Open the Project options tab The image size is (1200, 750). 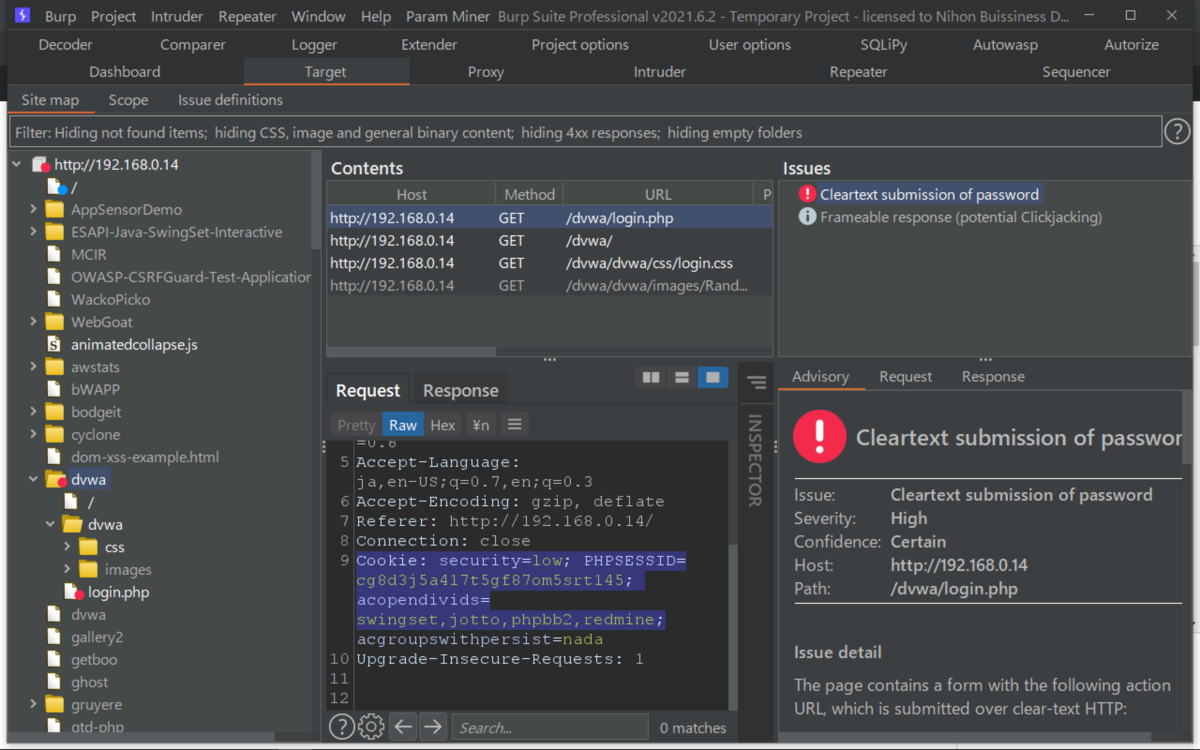(x=580, y=45)
